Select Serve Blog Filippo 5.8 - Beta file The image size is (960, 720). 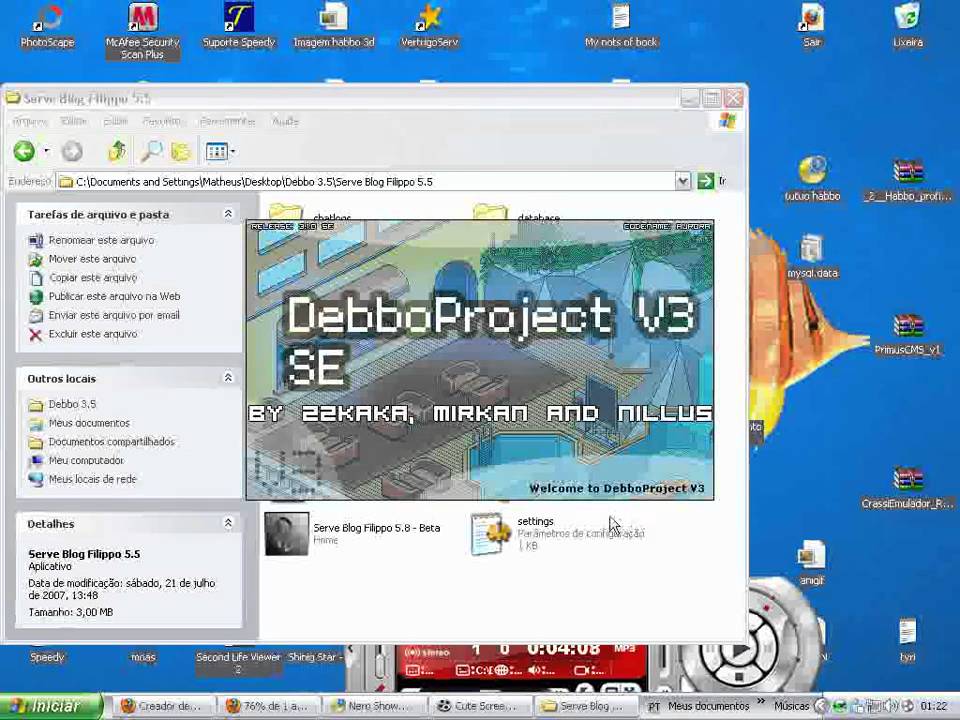[353, 534]
